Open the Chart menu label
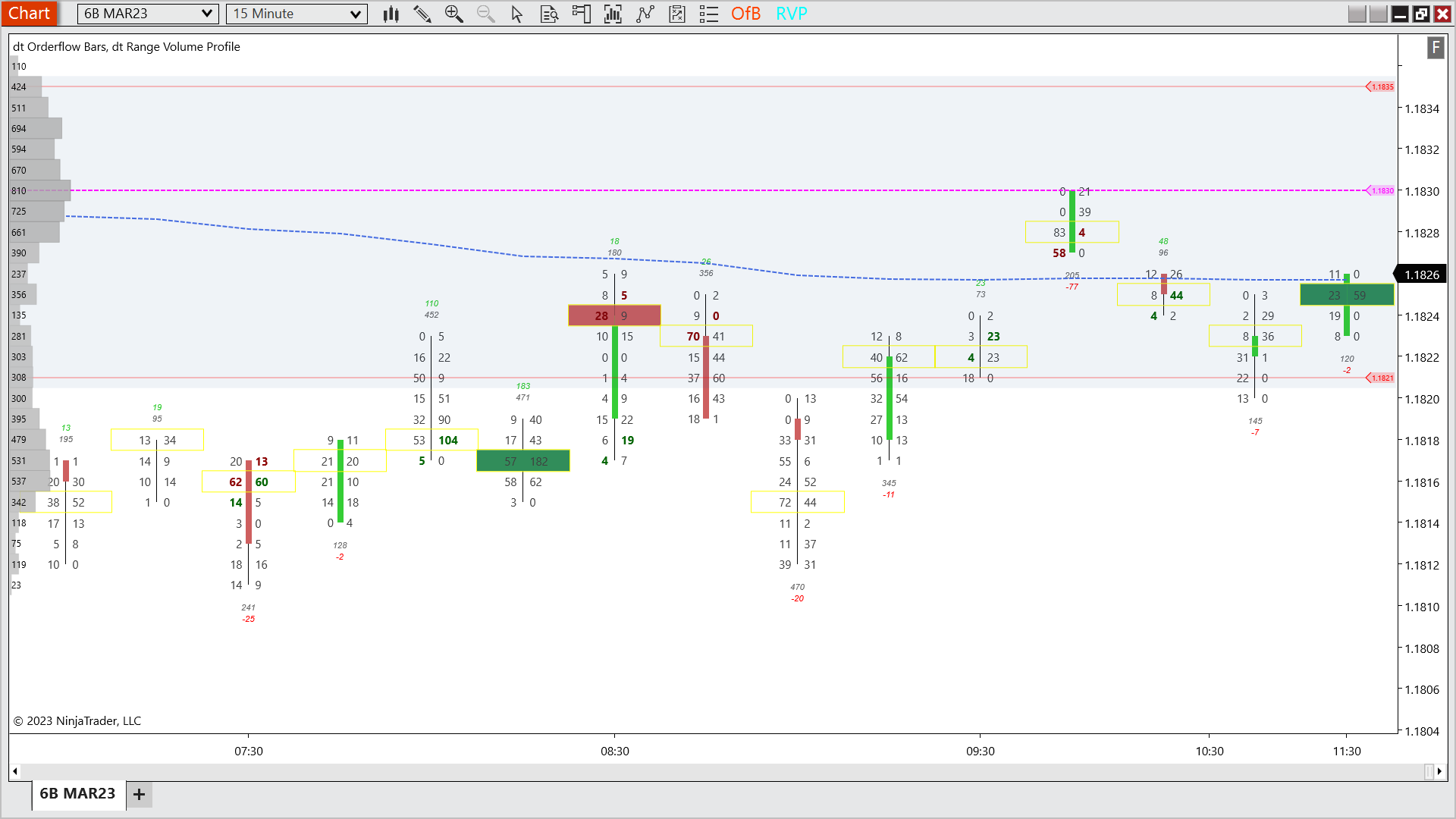The width and height of the screenshot is (1456, 819). (x=29, y=14)
